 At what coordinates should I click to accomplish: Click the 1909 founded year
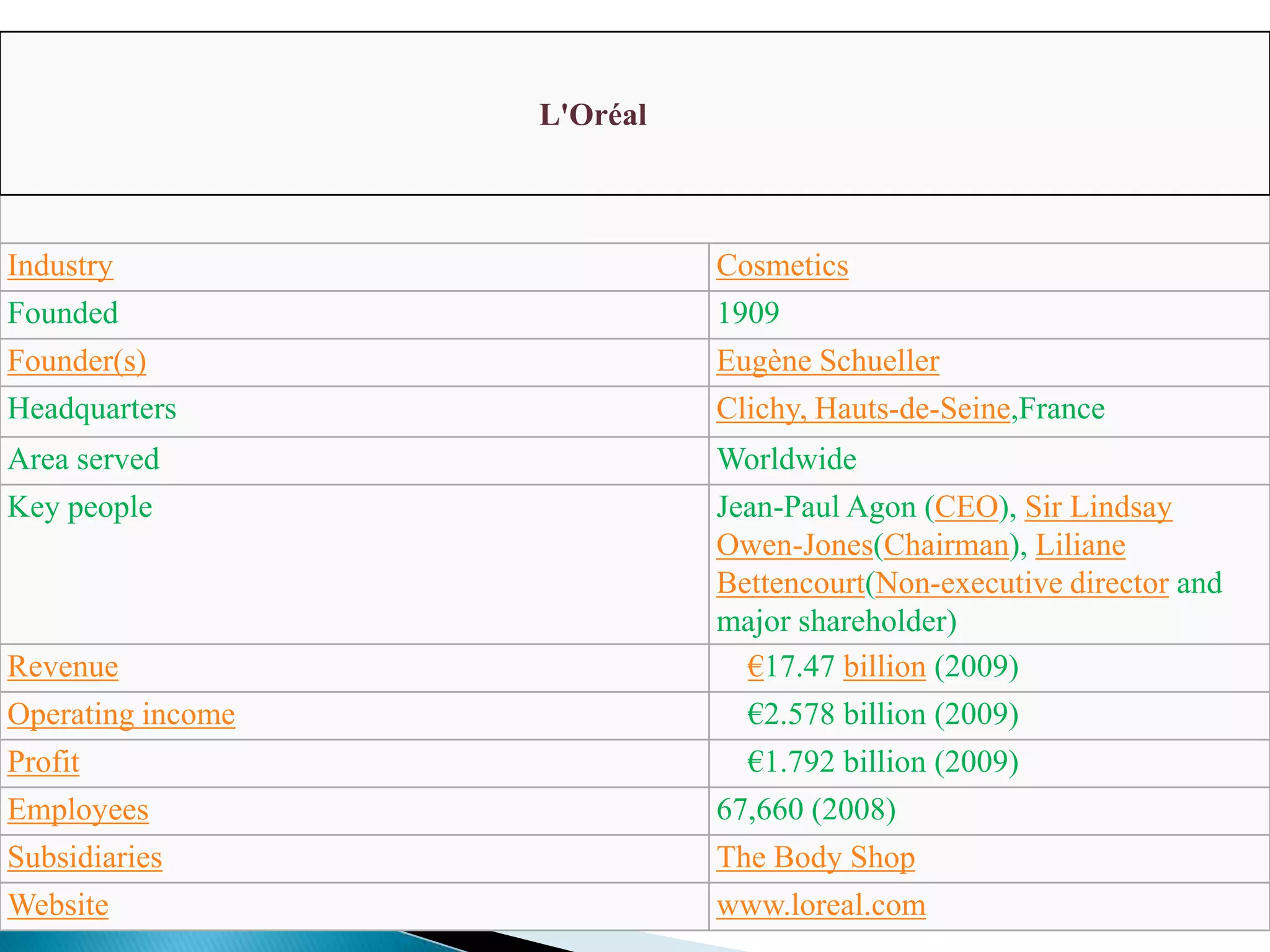coord(748,313)
